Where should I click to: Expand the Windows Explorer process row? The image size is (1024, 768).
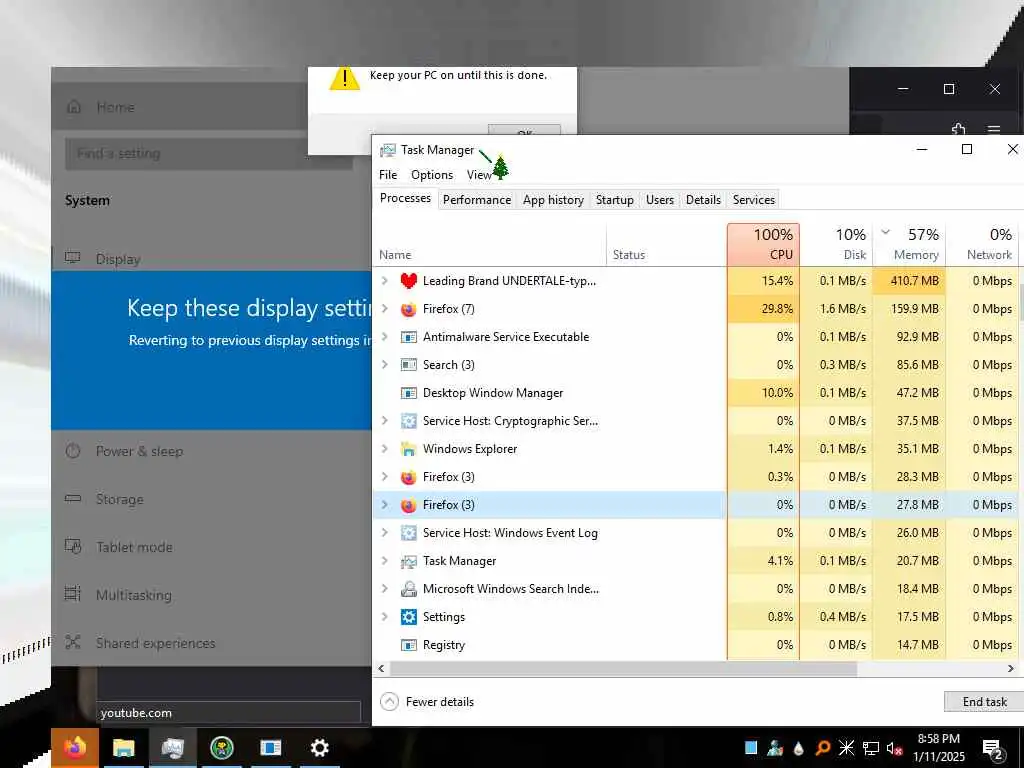point(385,449)
